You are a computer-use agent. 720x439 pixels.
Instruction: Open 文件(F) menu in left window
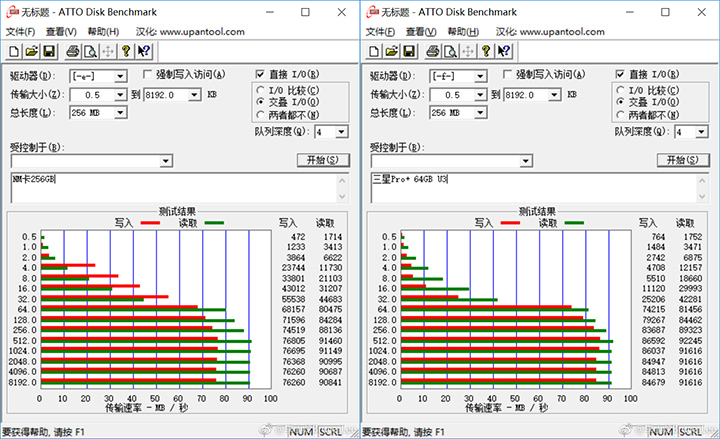coord(20,32)
